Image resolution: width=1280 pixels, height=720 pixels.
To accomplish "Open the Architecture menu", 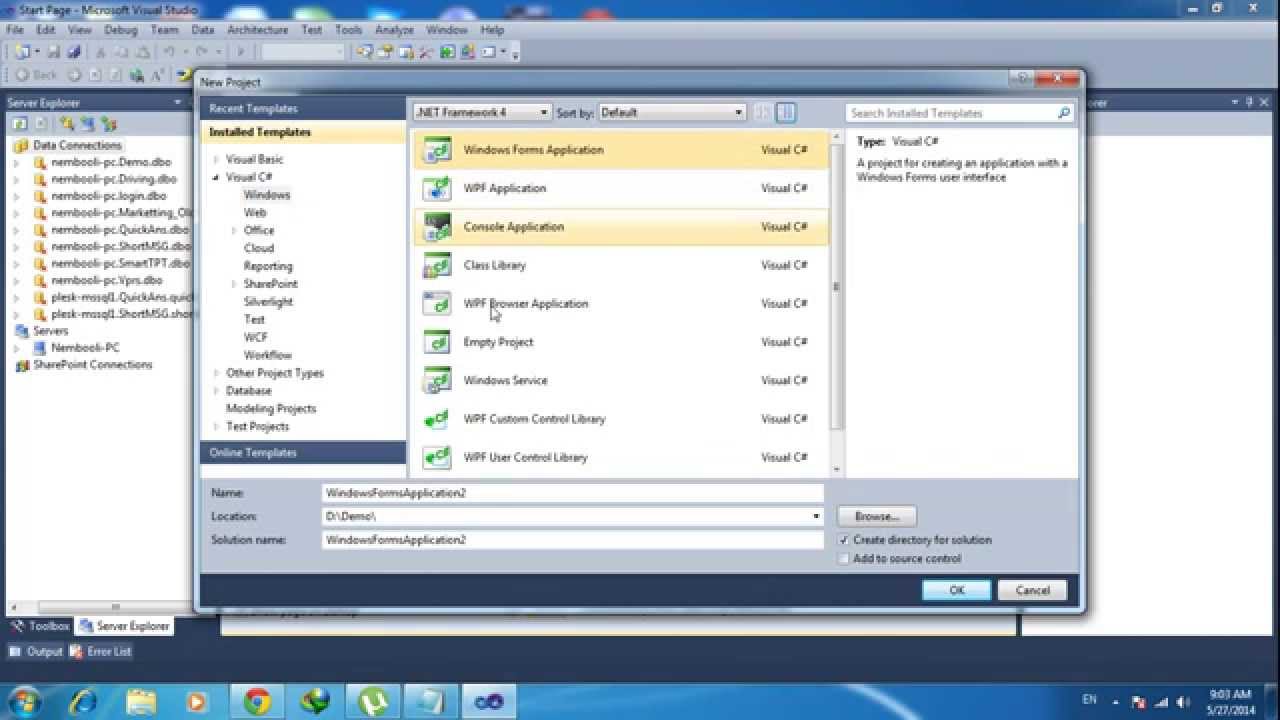I will pos(258,30).
